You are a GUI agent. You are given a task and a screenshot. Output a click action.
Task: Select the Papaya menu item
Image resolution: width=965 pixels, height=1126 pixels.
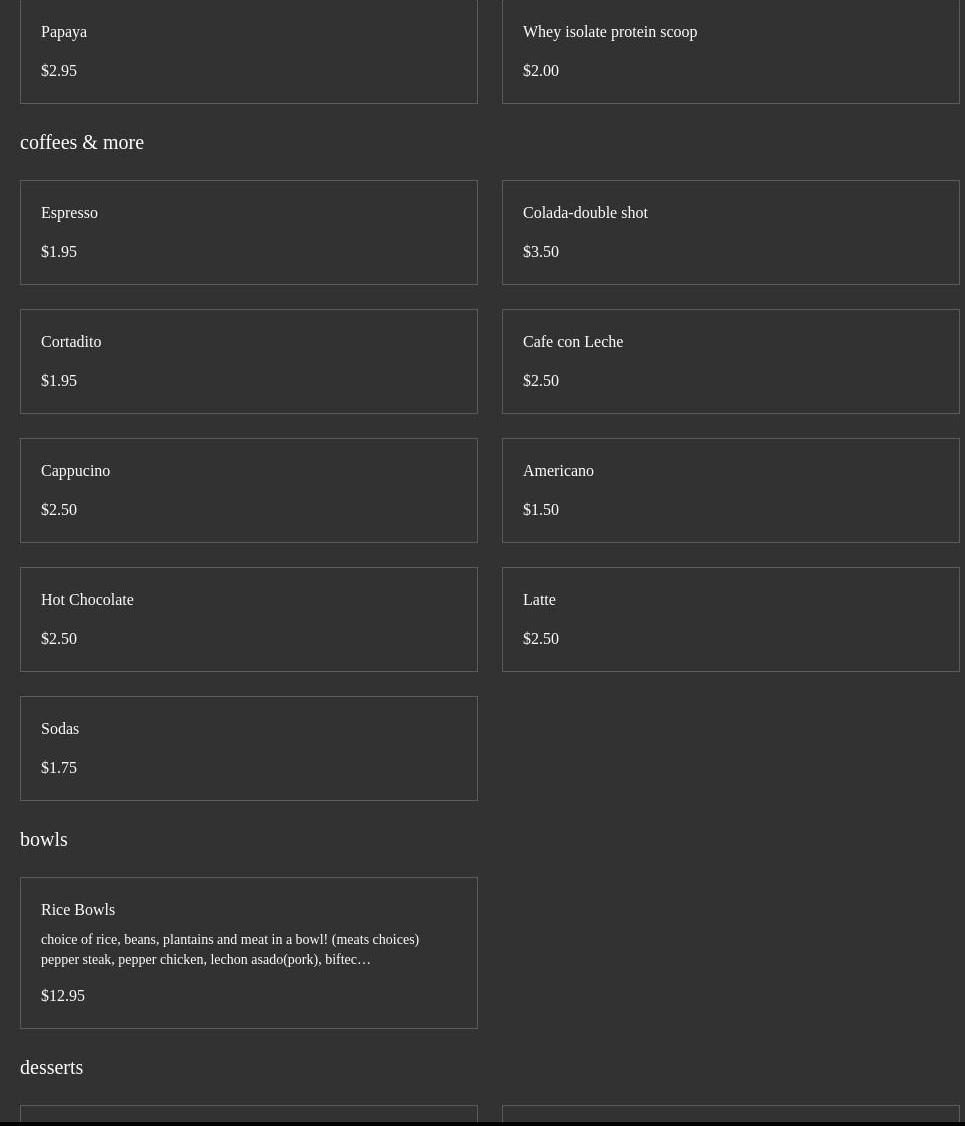248,50
